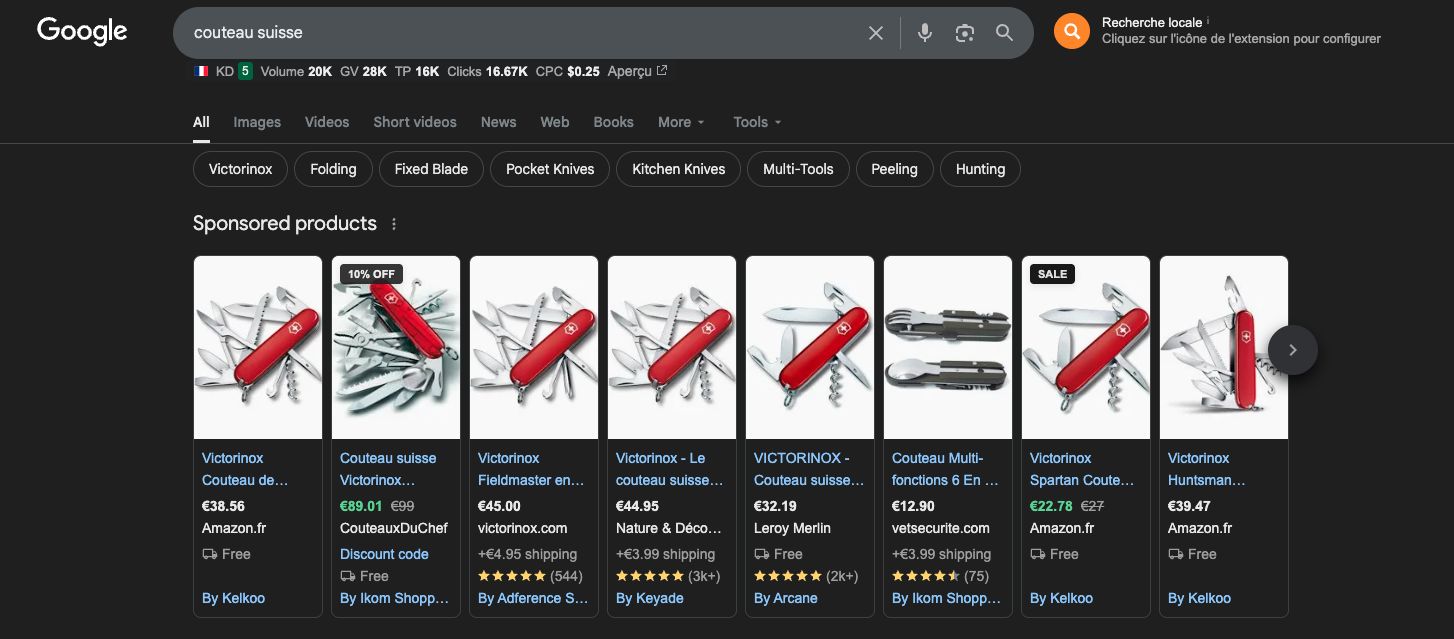Click the €12.90 price text
Screen dimensions: 1454x639
913,506
